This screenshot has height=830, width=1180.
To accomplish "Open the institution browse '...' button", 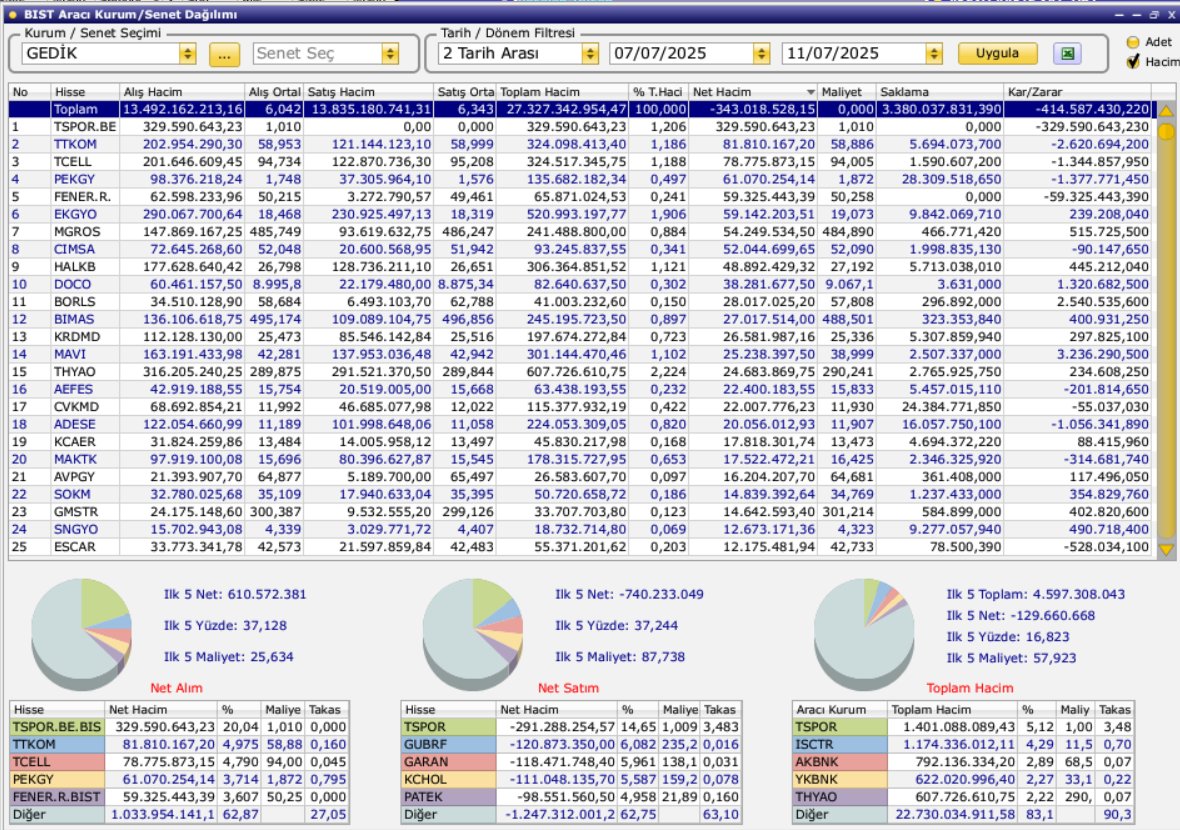I will pos(224,54).
